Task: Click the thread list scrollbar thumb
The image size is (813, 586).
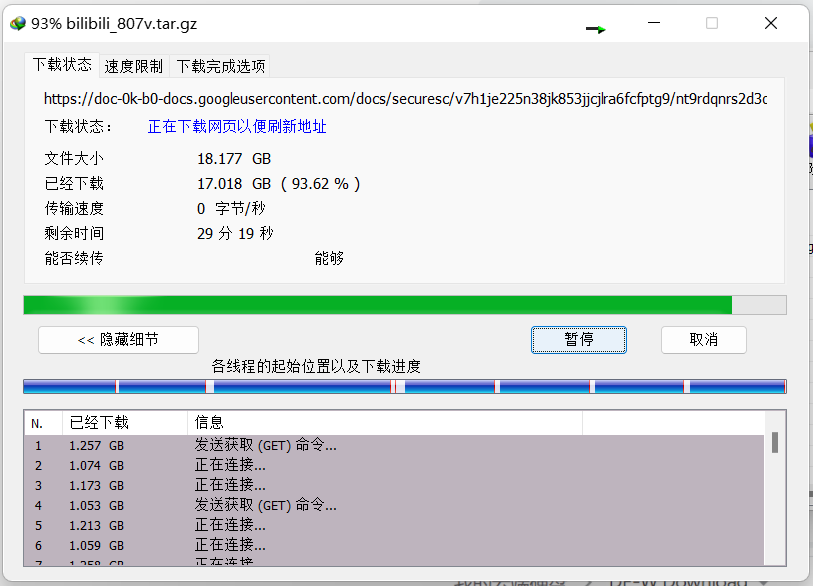Action: tap(775, 442)
